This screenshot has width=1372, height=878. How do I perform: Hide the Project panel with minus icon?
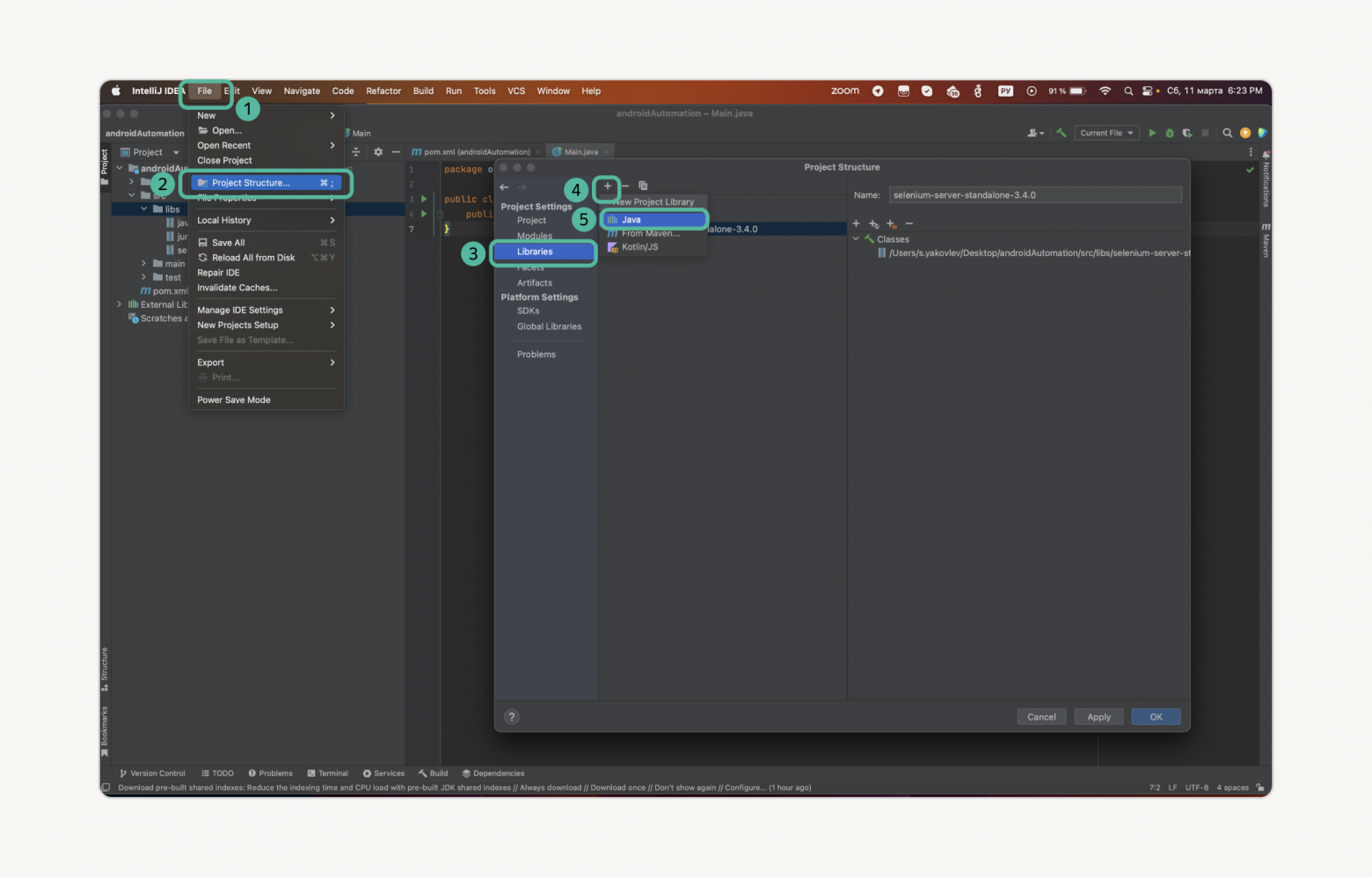396,151
